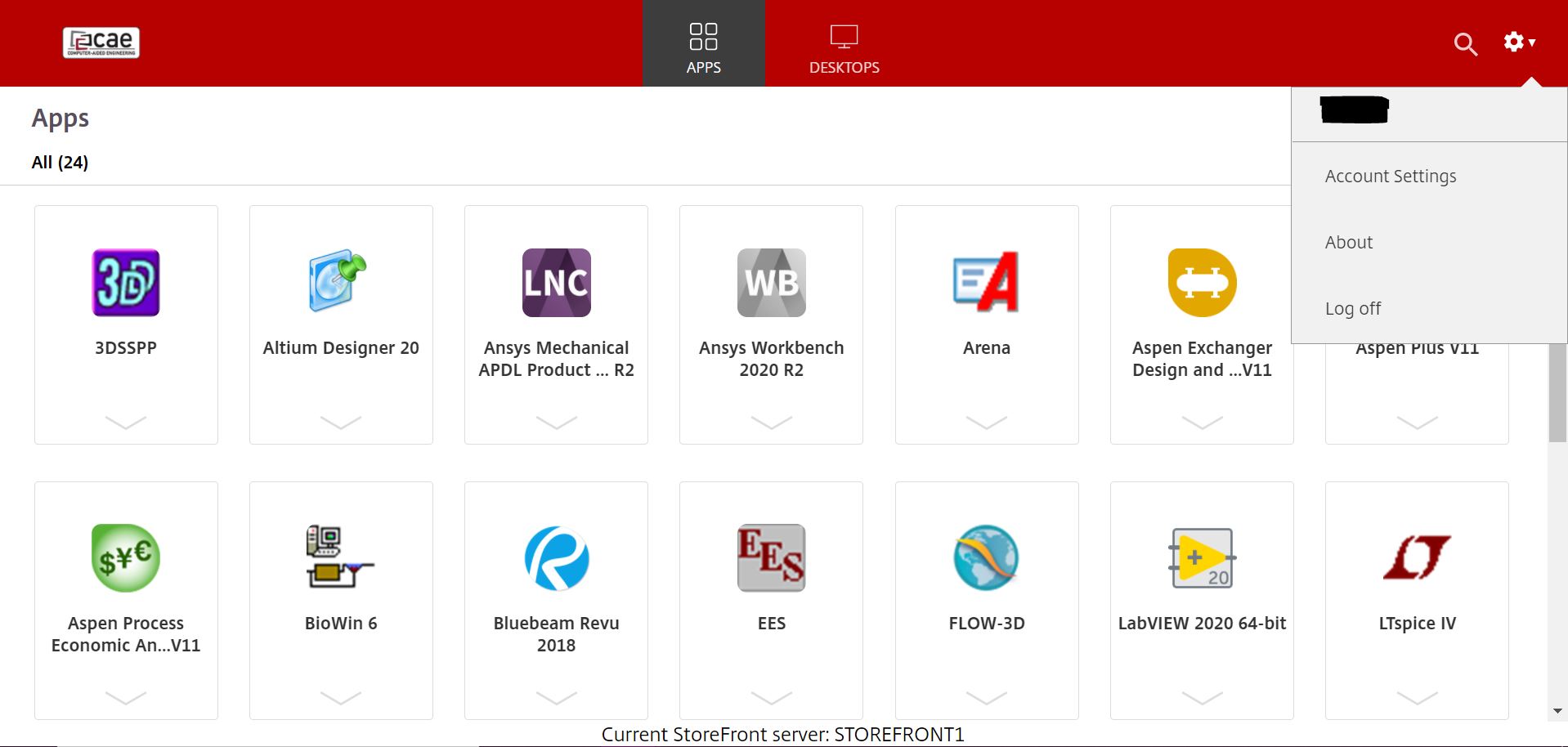1568x747 pixels.
Task: Click the BioWin 6 label
Action: (341, 624)
